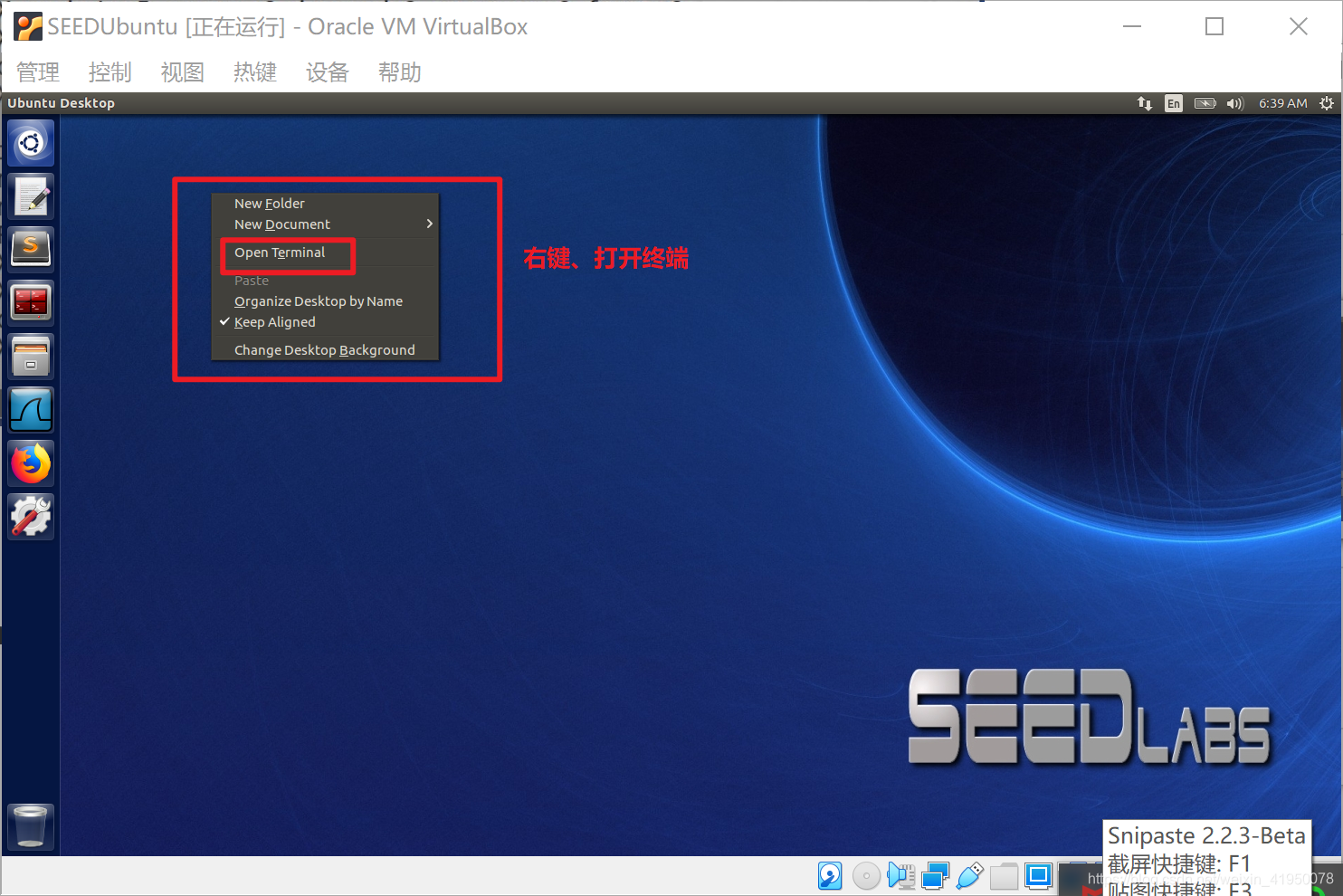Select Organize Desktop by Name

(x=325, y=301)
